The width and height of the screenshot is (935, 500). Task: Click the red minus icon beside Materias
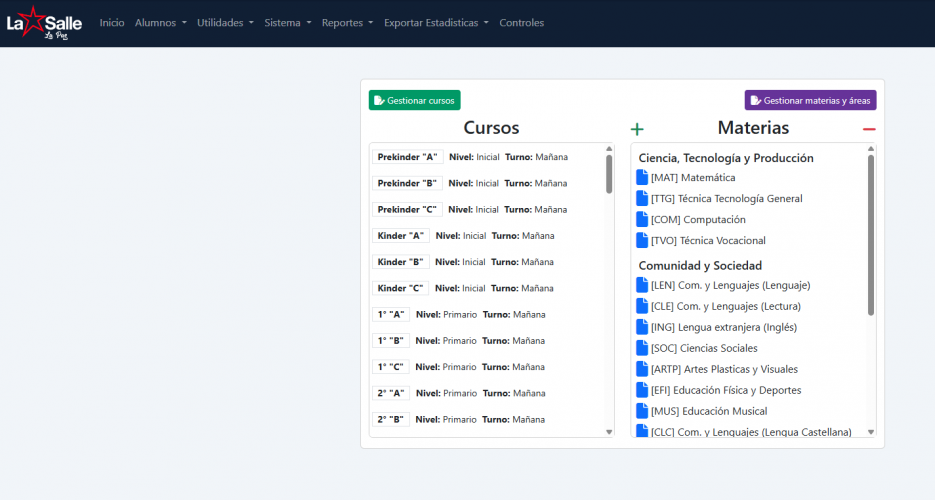click(x=869, y=129)
